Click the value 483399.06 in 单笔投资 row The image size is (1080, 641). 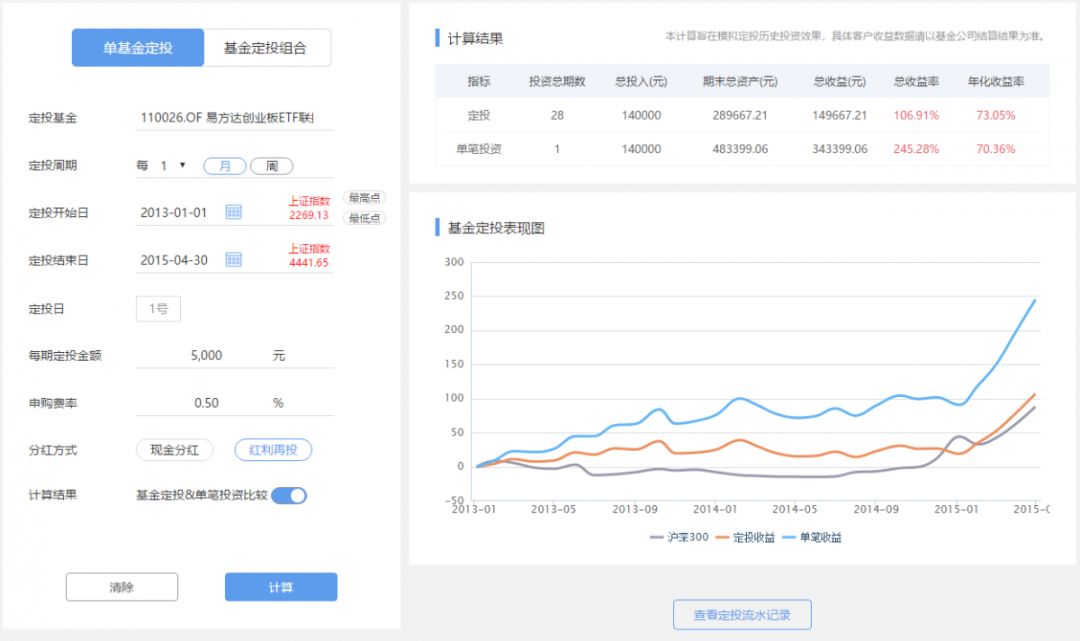pos(740,149)
